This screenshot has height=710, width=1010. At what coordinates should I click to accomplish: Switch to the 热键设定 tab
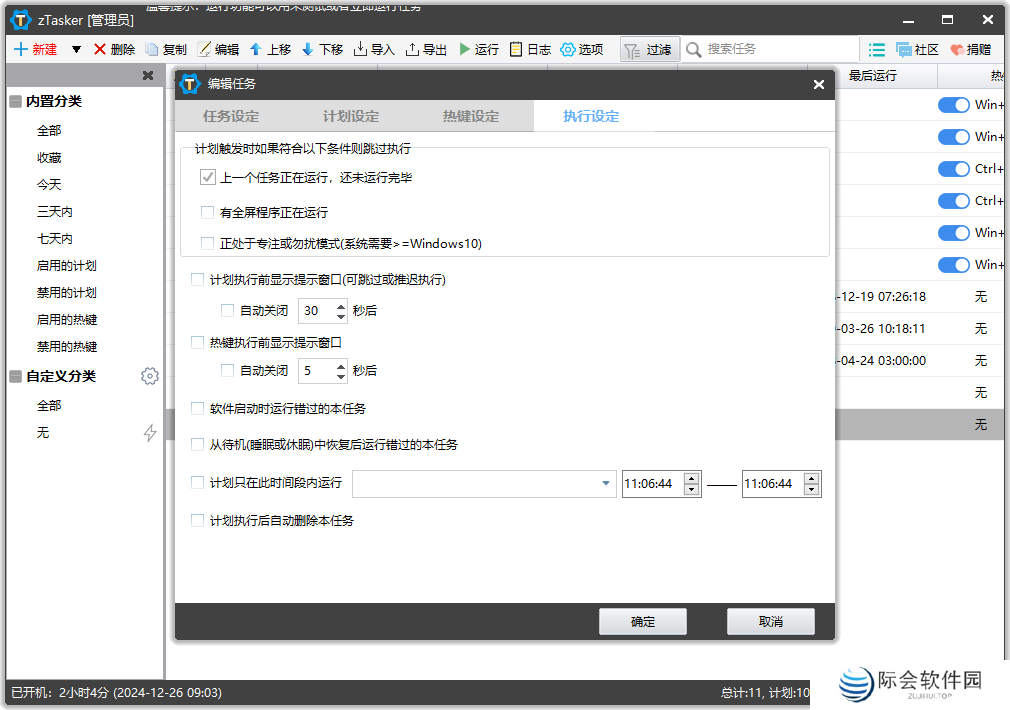(x=470, y=115)
